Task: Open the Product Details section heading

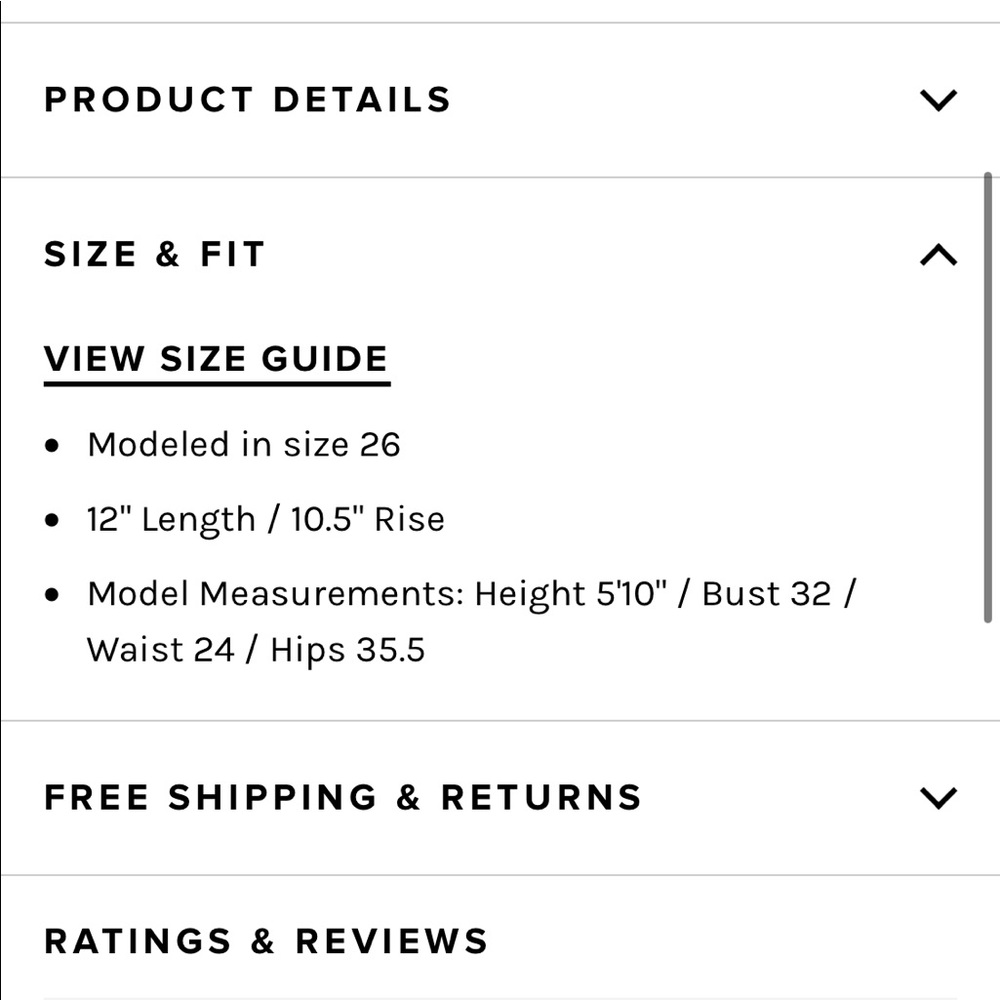Action: (x=248, y=100)
